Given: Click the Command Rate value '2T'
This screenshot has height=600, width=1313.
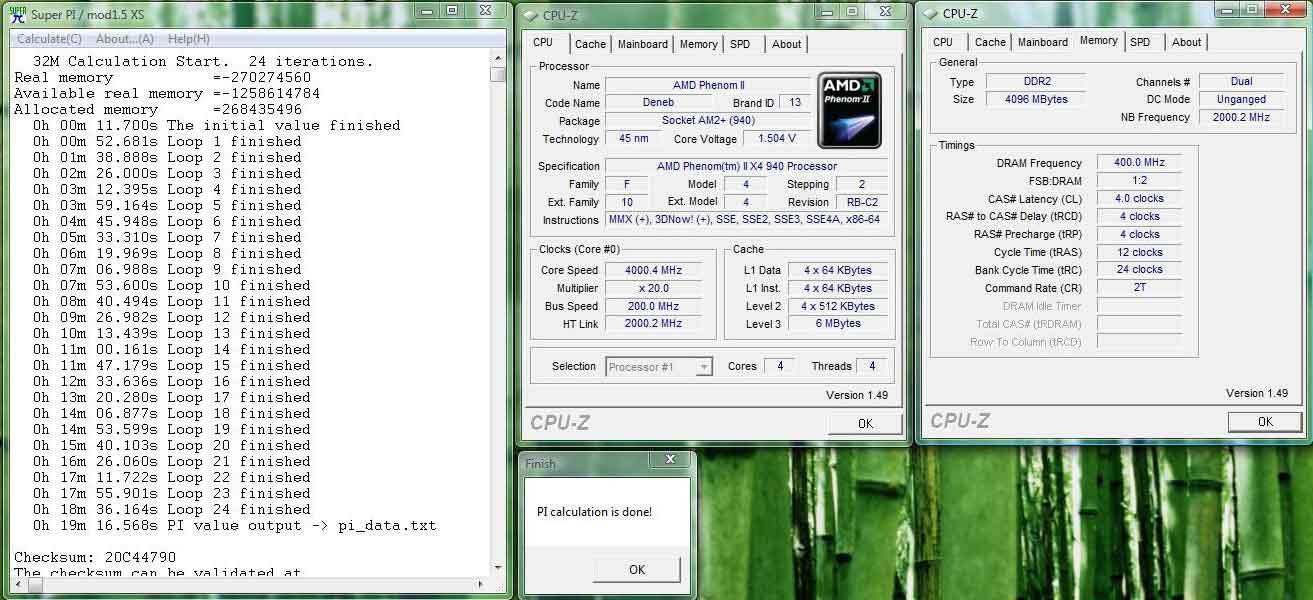Looking at the screenshot, I should [x=1140, y=288].
